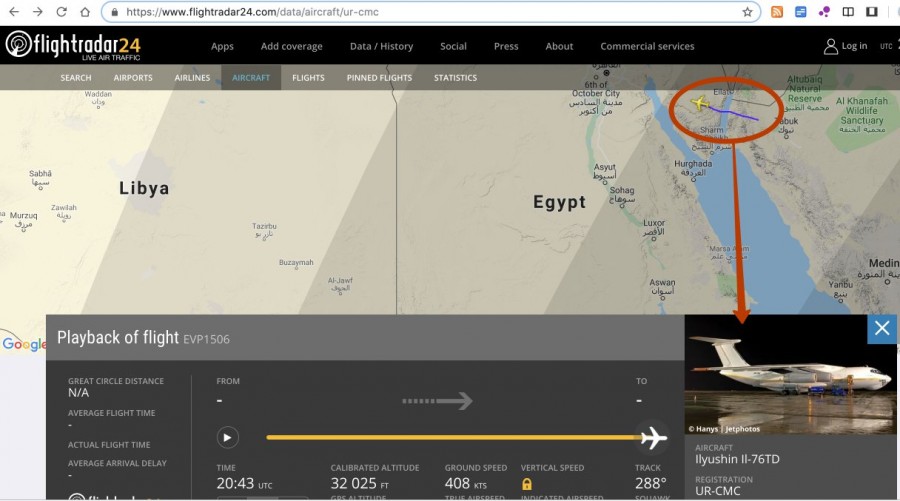Select the 32 025 FT altitude value
The image size is (900, 501).
(359, 484)
